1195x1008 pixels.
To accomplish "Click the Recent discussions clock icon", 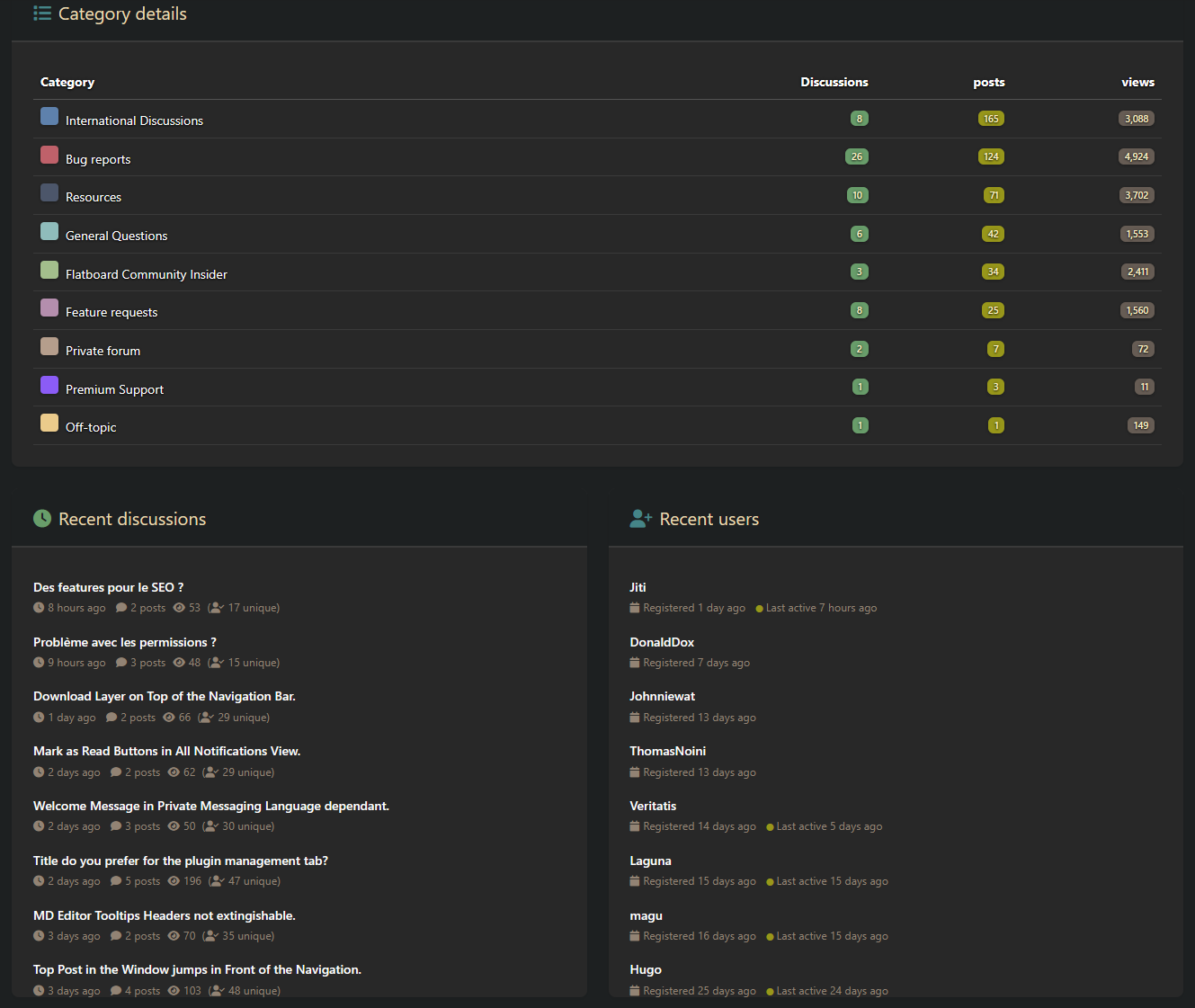I will pyautogui.click(x=42, y=519).
